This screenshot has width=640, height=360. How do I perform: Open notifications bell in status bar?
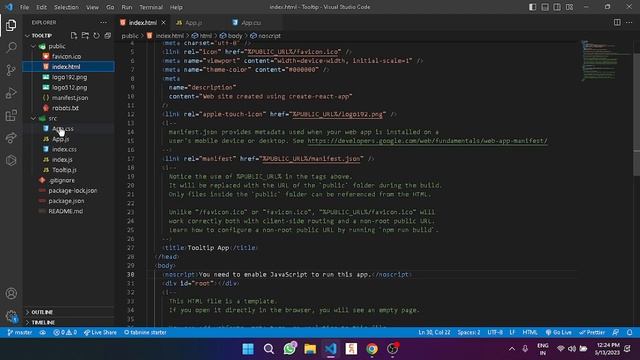pos(629,332)
